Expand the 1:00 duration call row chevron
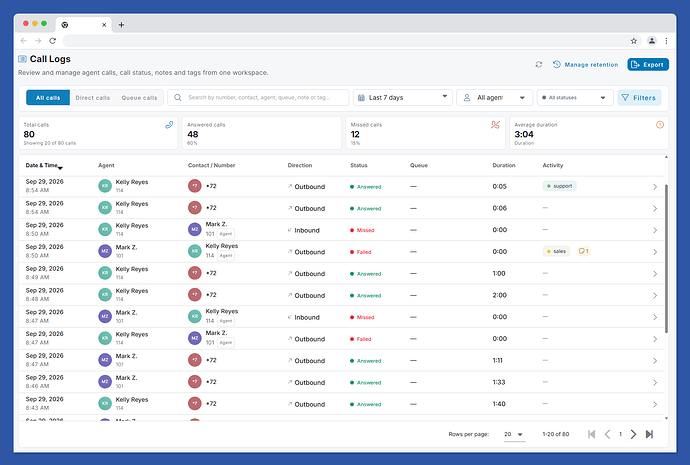This screenshot has width=690, height=465. [655, 274]
